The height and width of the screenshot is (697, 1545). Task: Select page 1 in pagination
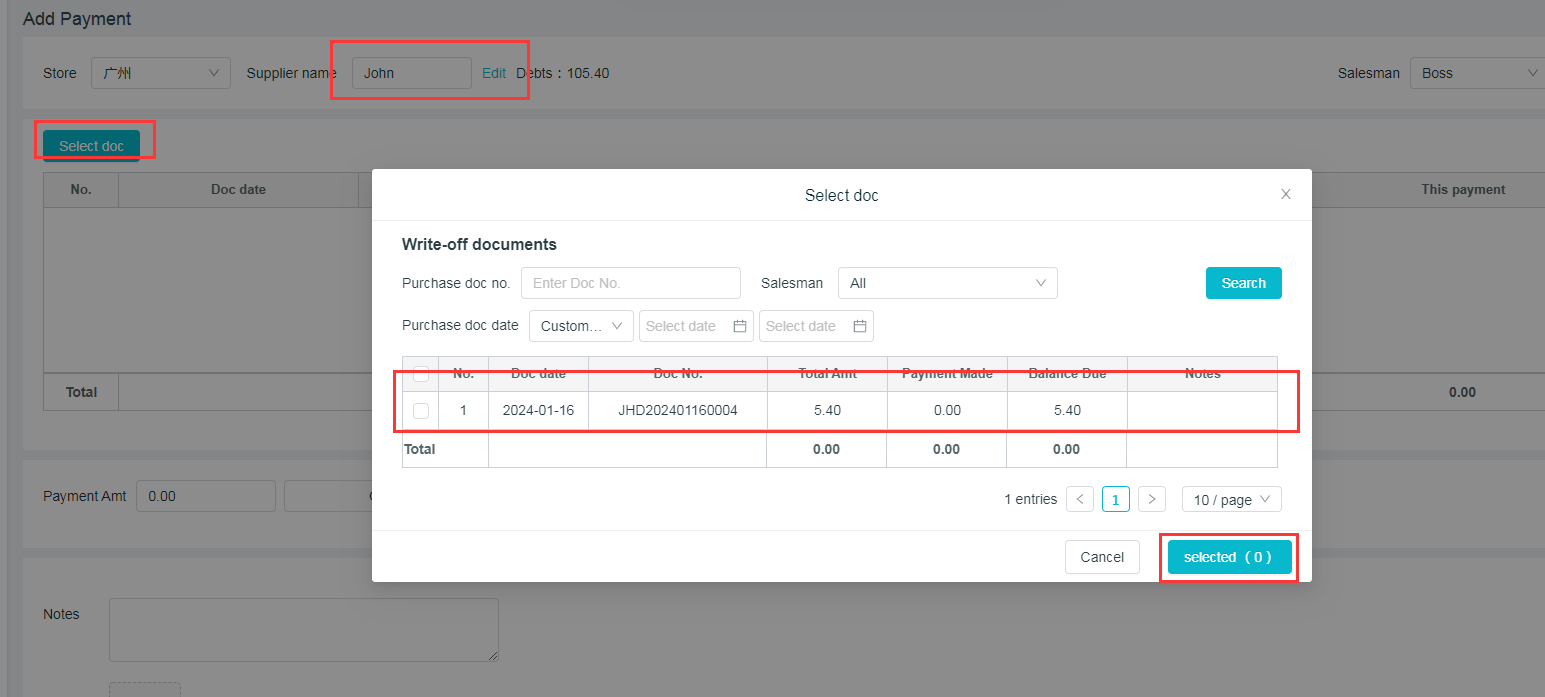pos(1116,499)
